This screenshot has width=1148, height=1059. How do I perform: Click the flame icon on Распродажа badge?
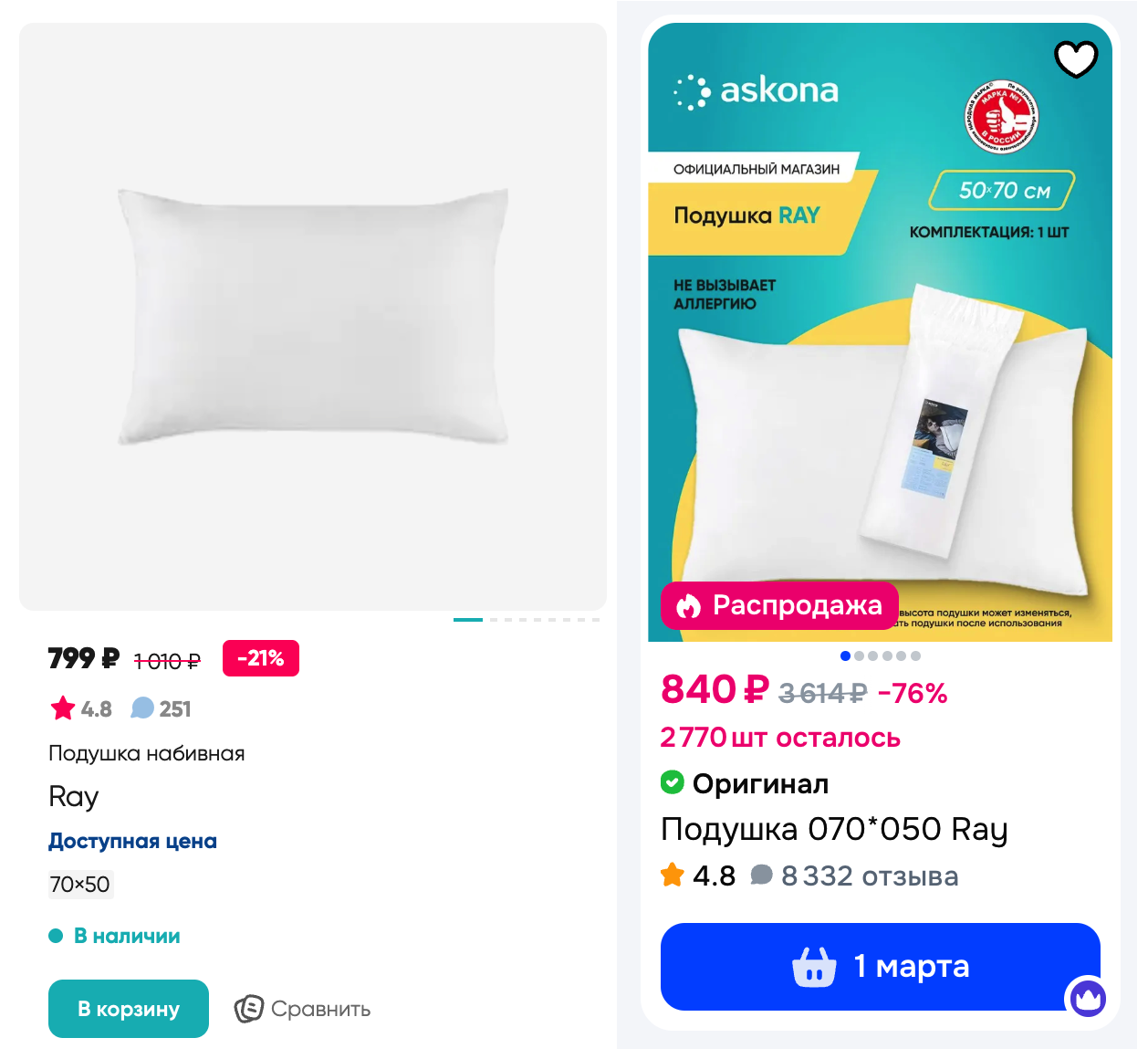(688, 605)
